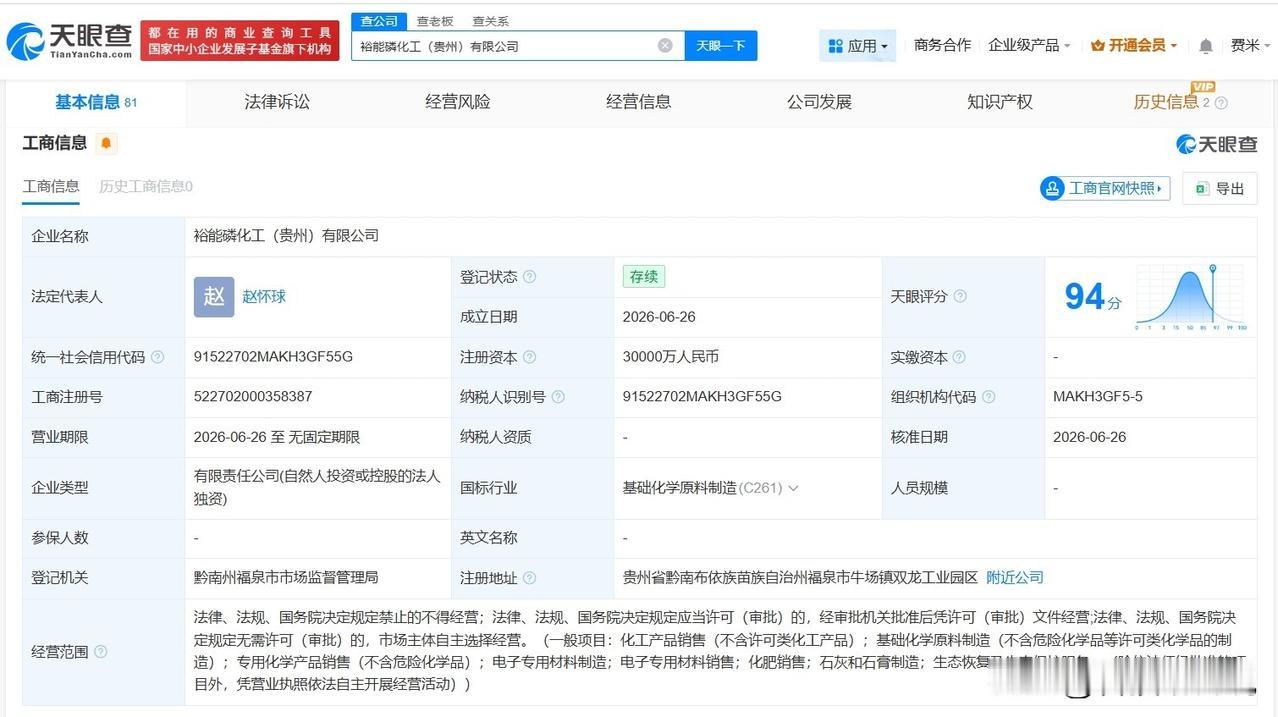Click help icon beside 历史信息 tab
This screenshot has width=1278, height=717.
pos(1221,102)
